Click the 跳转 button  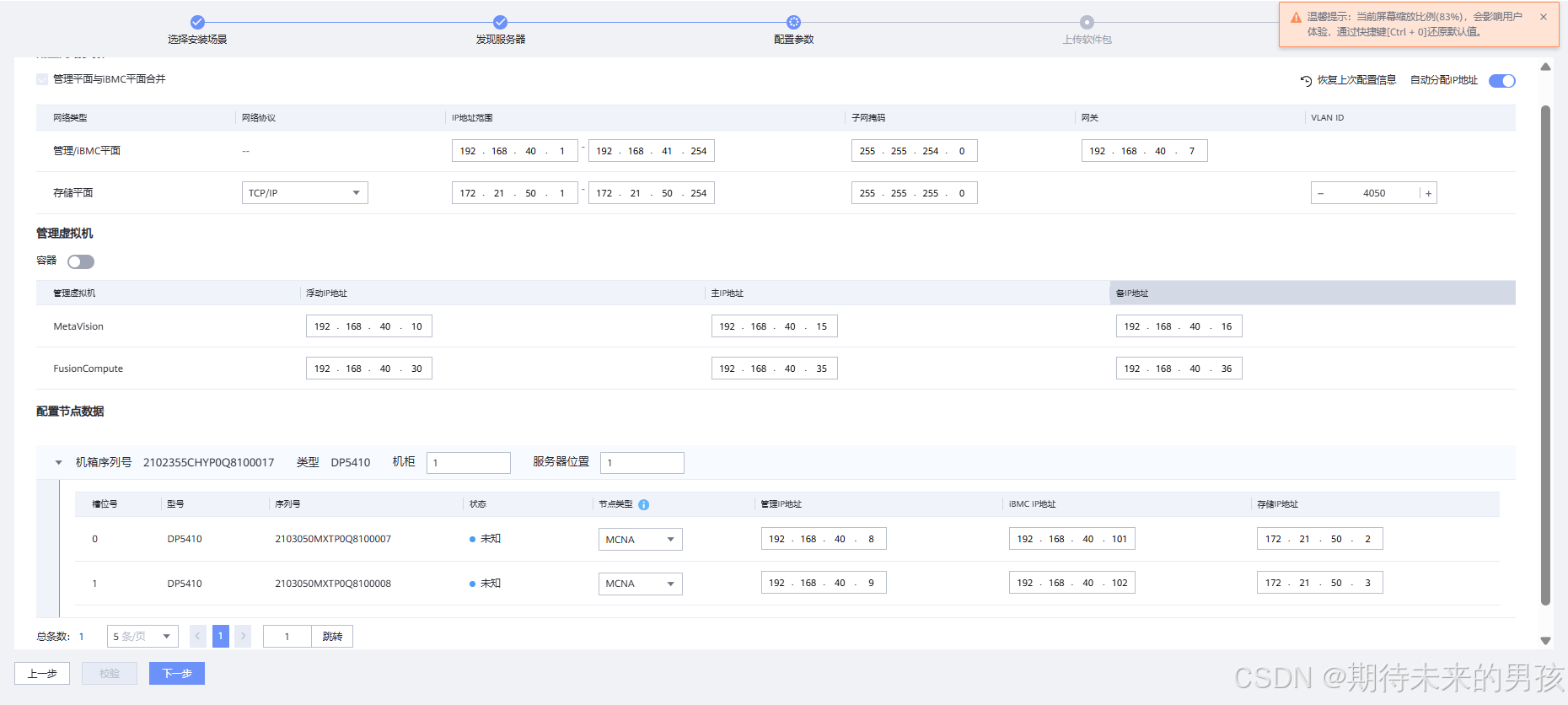click(x=332, y=637)
